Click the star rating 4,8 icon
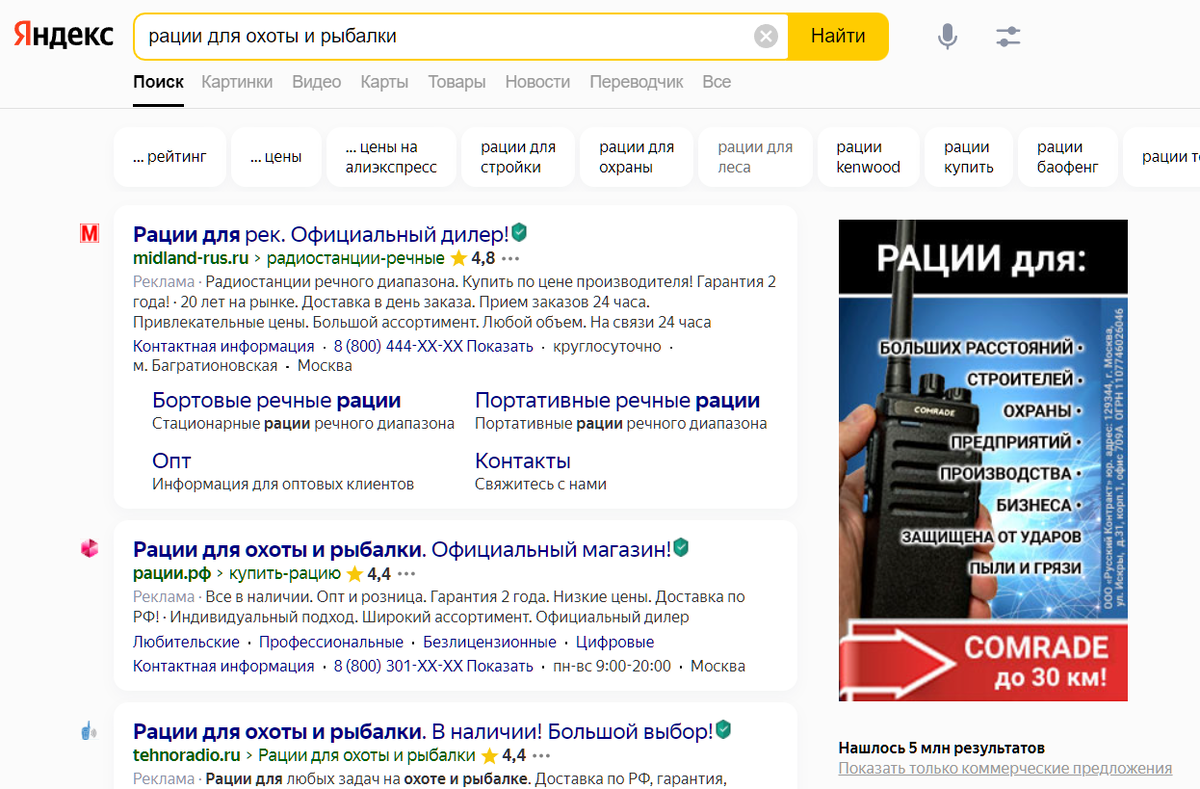Viewport: 1200px width, 789px height. (458, 258)
